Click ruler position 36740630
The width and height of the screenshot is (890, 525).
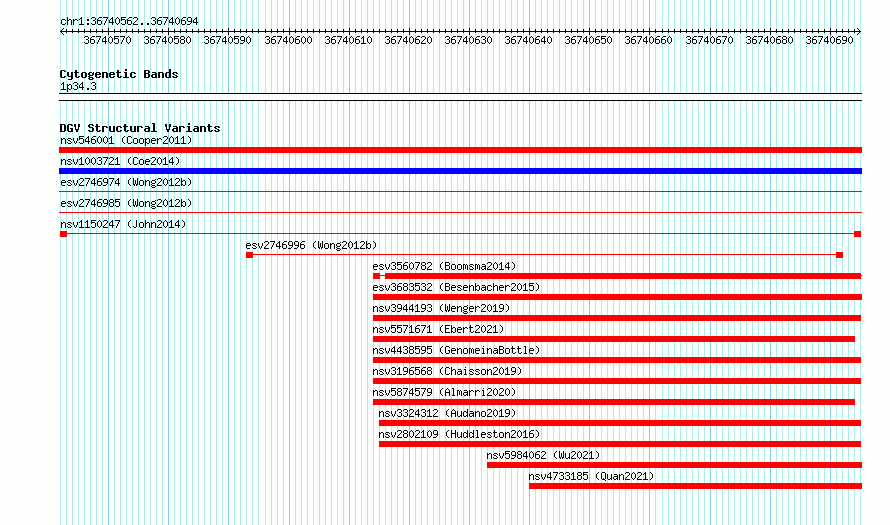[x=468, y=40]
